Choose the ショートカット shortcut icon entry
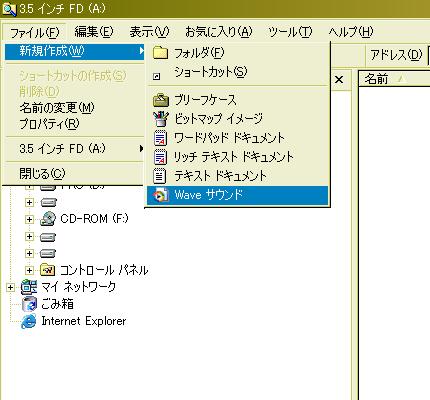 point(157,77)
